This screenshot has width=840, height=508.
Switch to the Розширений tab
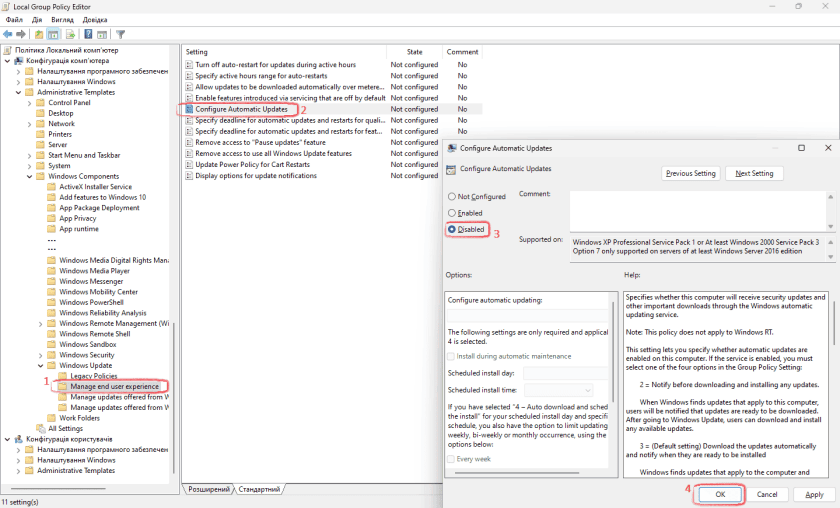tap(210, 489)
